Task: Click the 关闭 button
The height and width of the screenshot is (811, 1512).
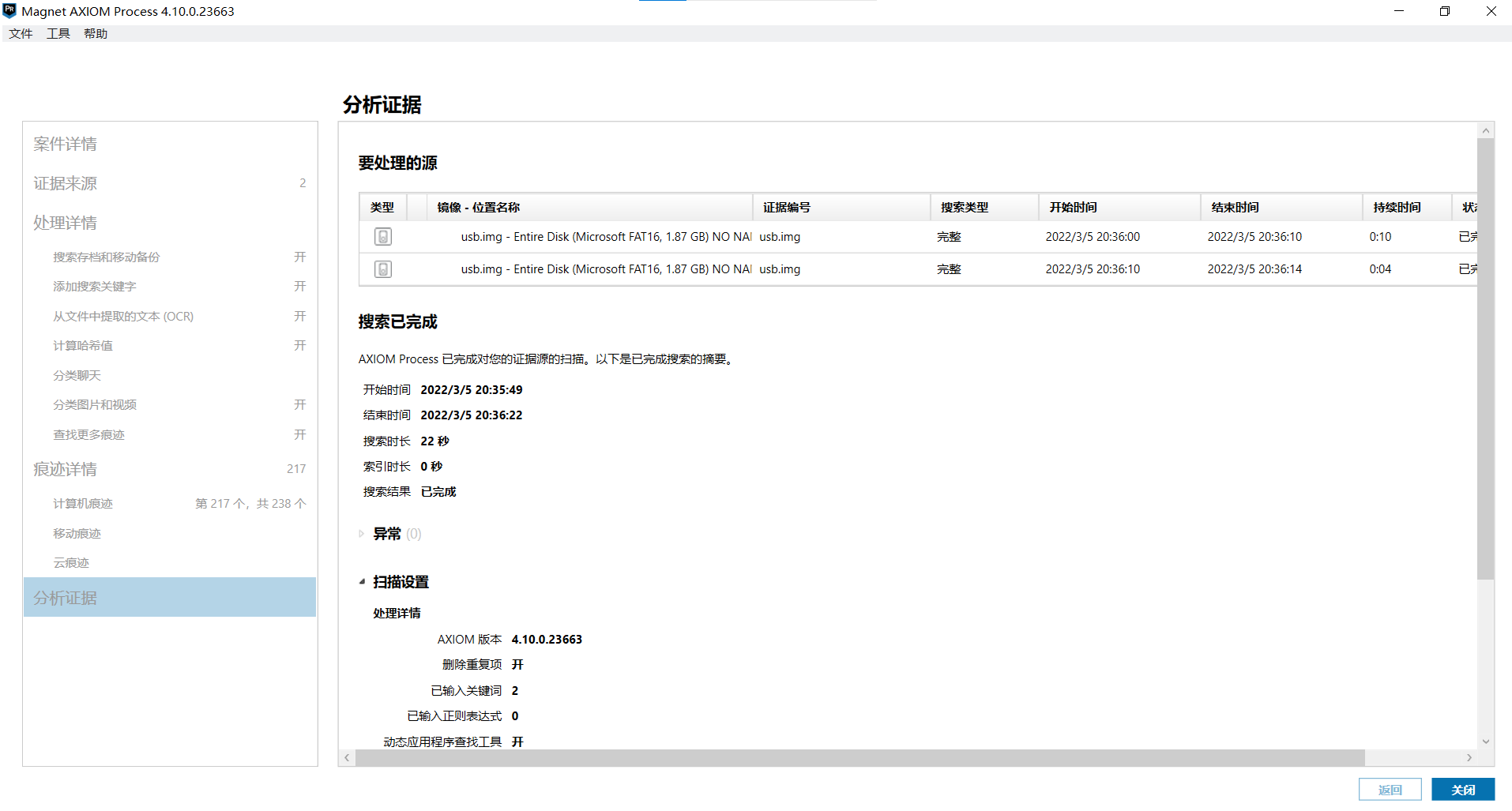Action: (x=1462, y=790)
